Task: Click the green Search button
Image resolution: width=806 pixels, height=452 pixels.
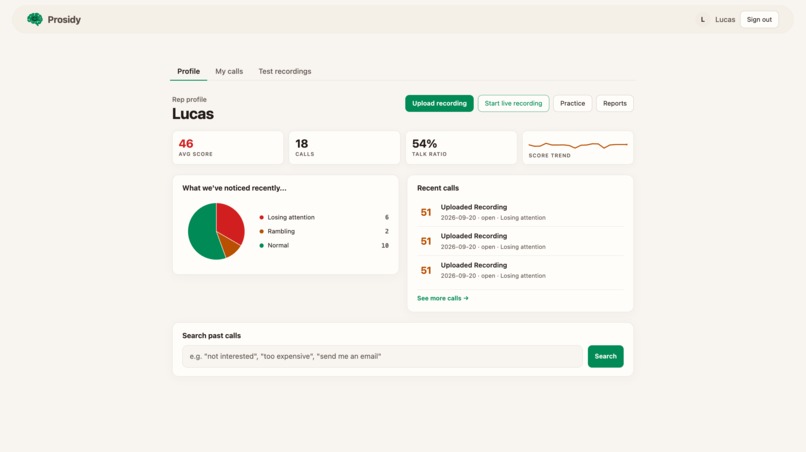Action: click(606, 356)
